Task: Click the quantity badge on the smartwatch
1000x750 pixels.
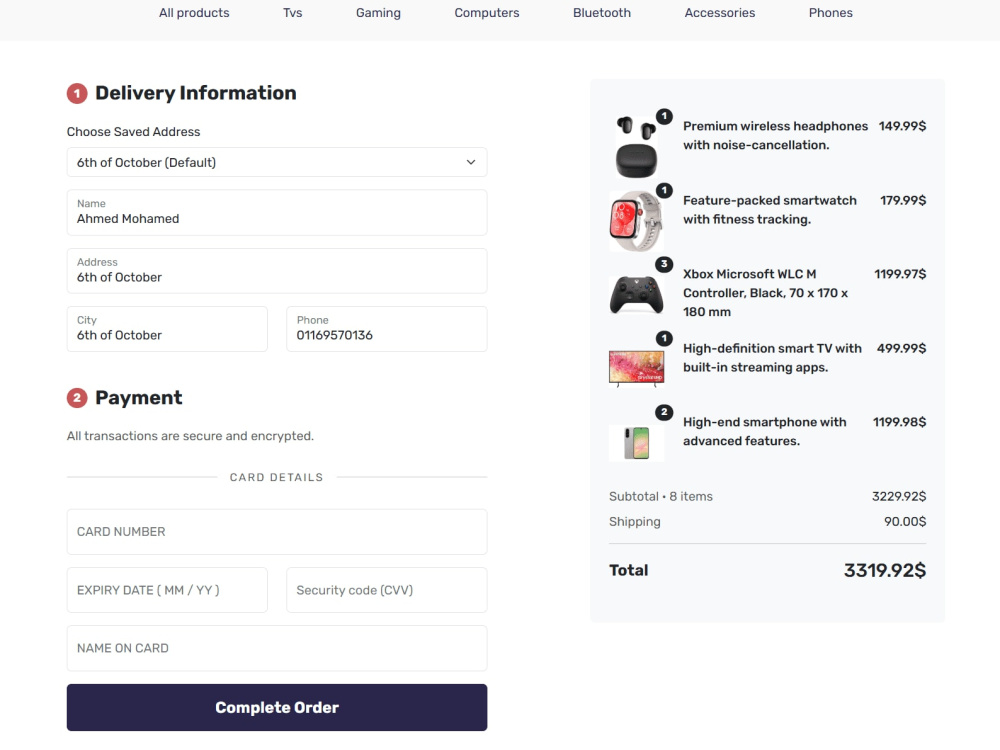Action: tap(664, 190)
